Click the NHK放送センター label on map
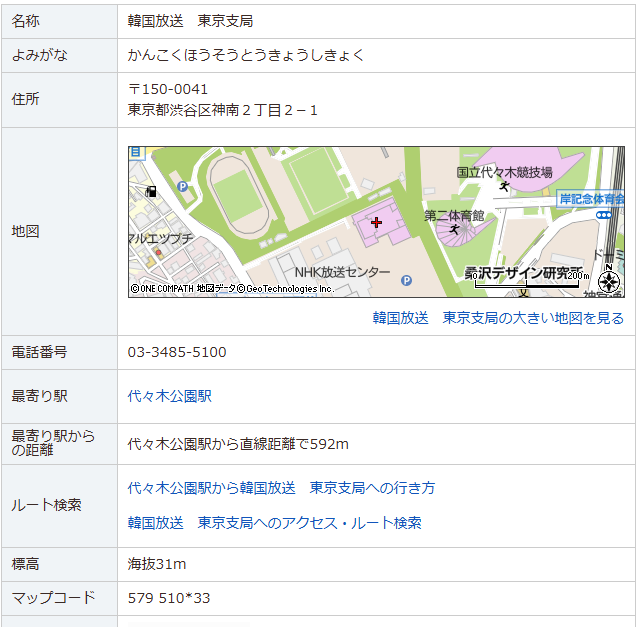This screenshot has width=641, height=627. click(342, 272)
